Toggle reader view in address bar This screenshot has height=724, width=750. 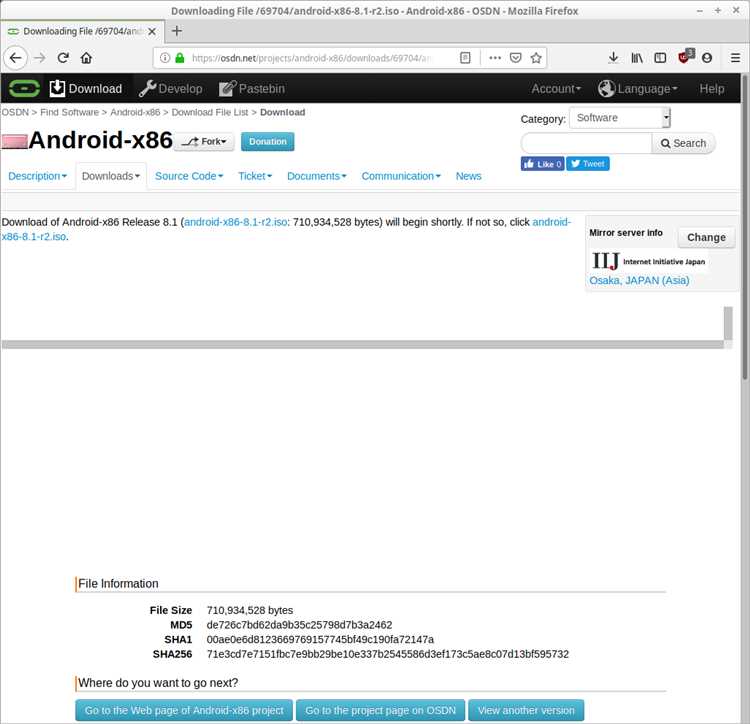[465, 58]
